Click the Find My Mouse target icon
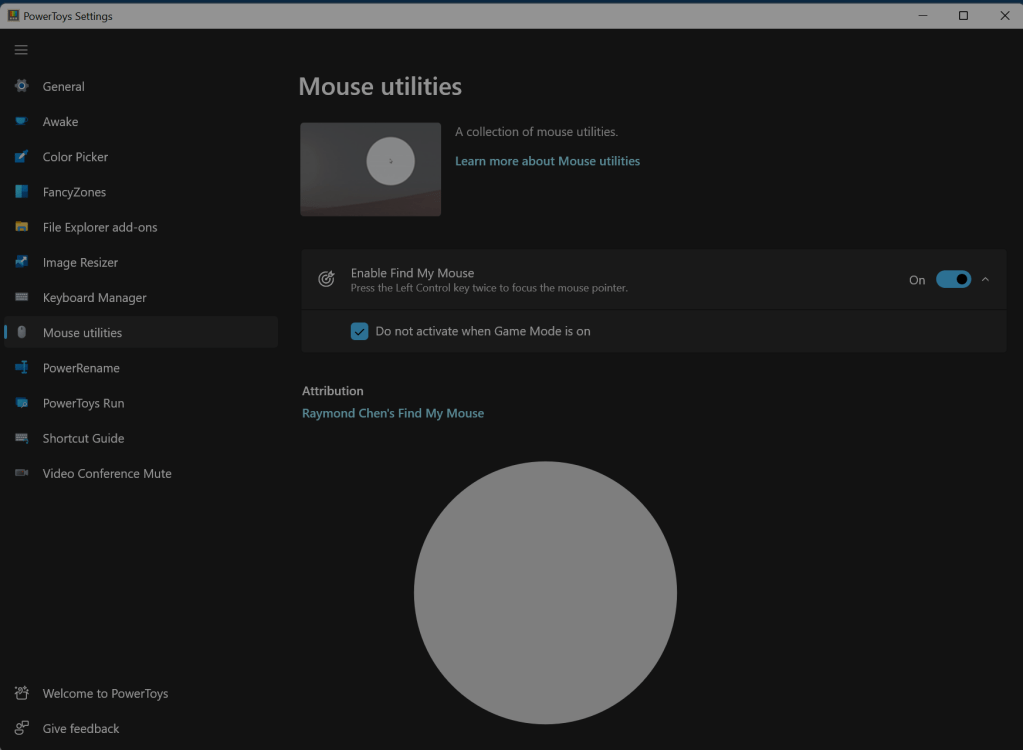The width and height of the screenshot is (1023, 750). [326, 279]
